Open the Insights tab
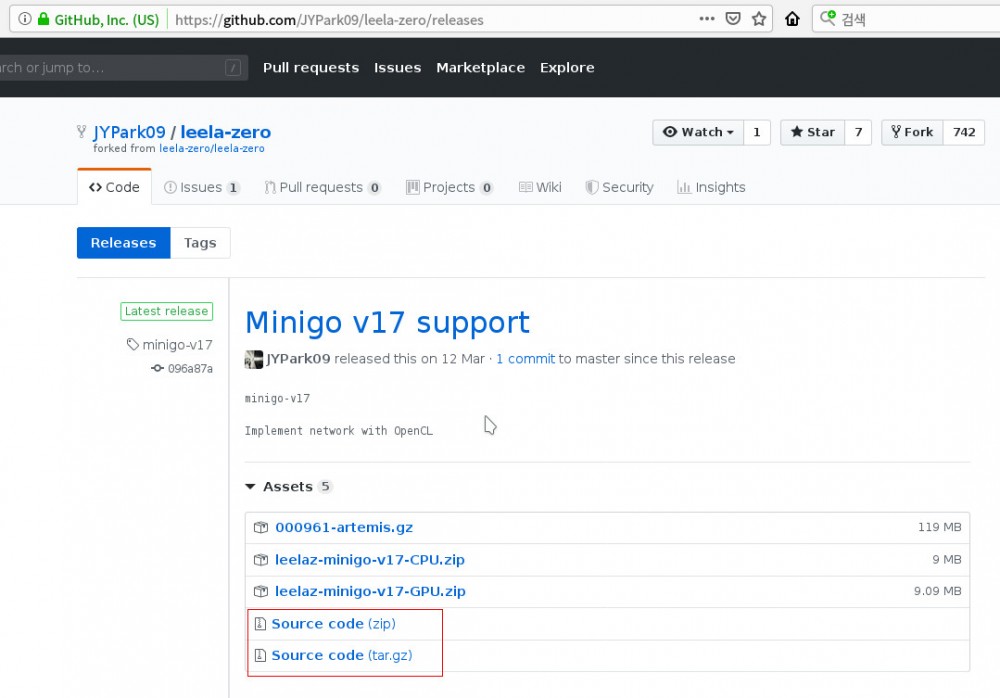 pyautogui.click(x=711, y=187)
